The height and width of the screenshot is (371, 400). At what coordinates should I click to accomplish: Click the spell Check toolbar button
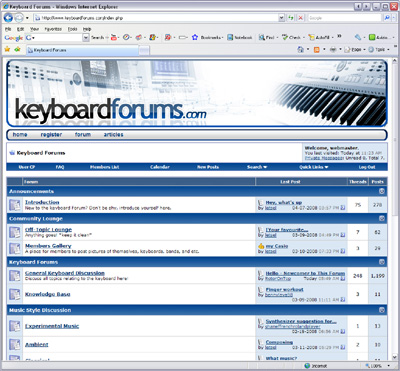click(291, 37)
